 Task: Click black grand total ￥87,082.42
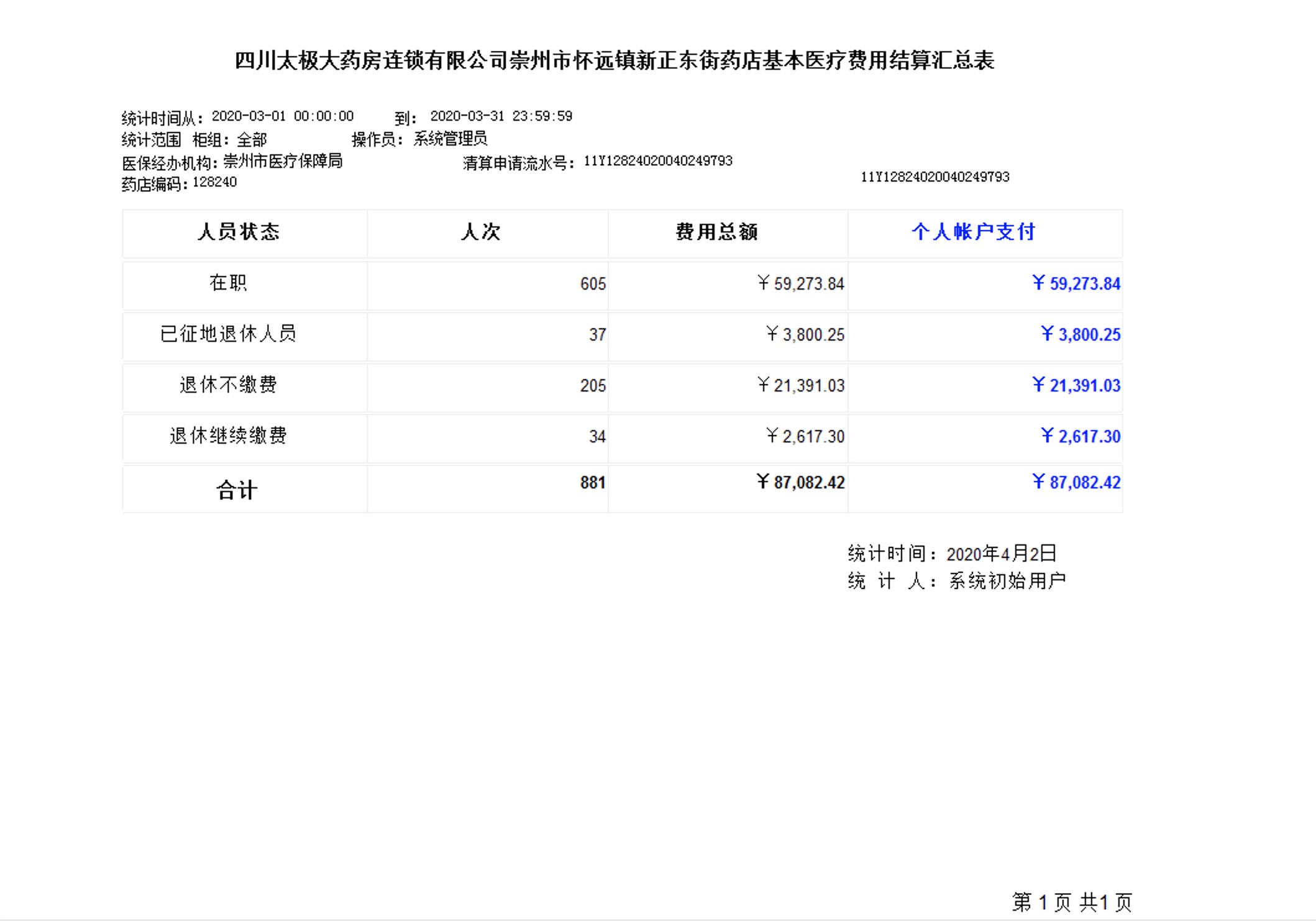801,483
